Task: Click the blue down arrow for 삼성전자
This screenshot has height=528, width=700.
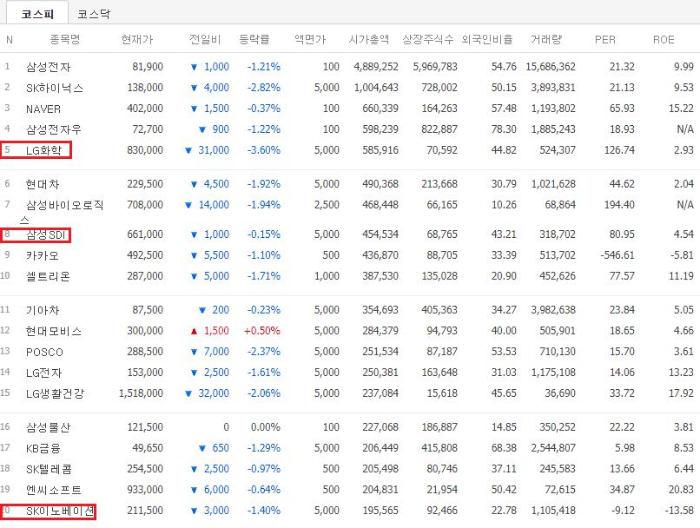Action: pyautogui.click(x=194, y=67)
